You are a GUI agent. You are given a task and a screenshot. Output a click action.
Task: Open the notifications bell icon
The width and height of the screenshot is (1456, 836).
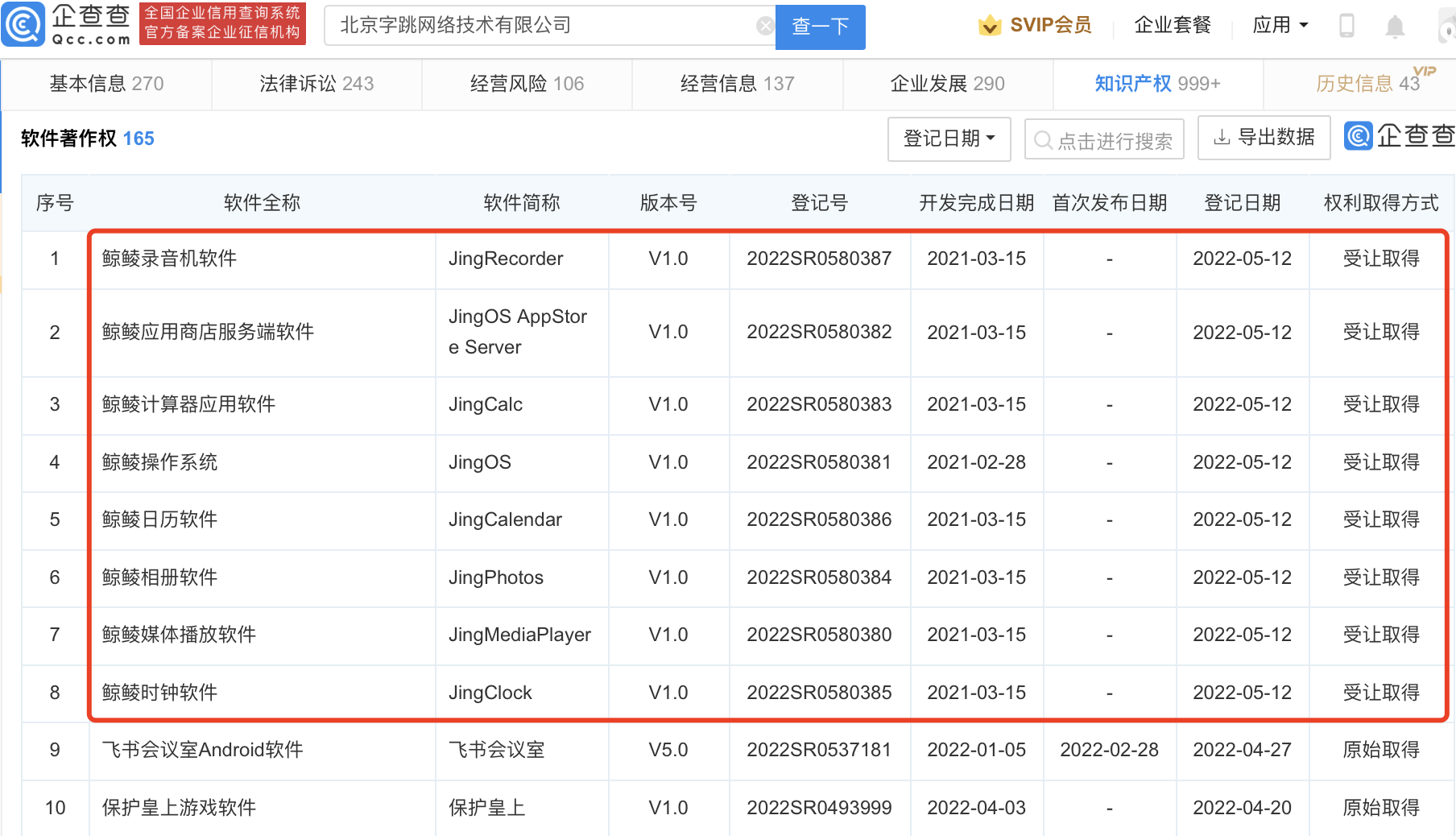[1395, 27]
